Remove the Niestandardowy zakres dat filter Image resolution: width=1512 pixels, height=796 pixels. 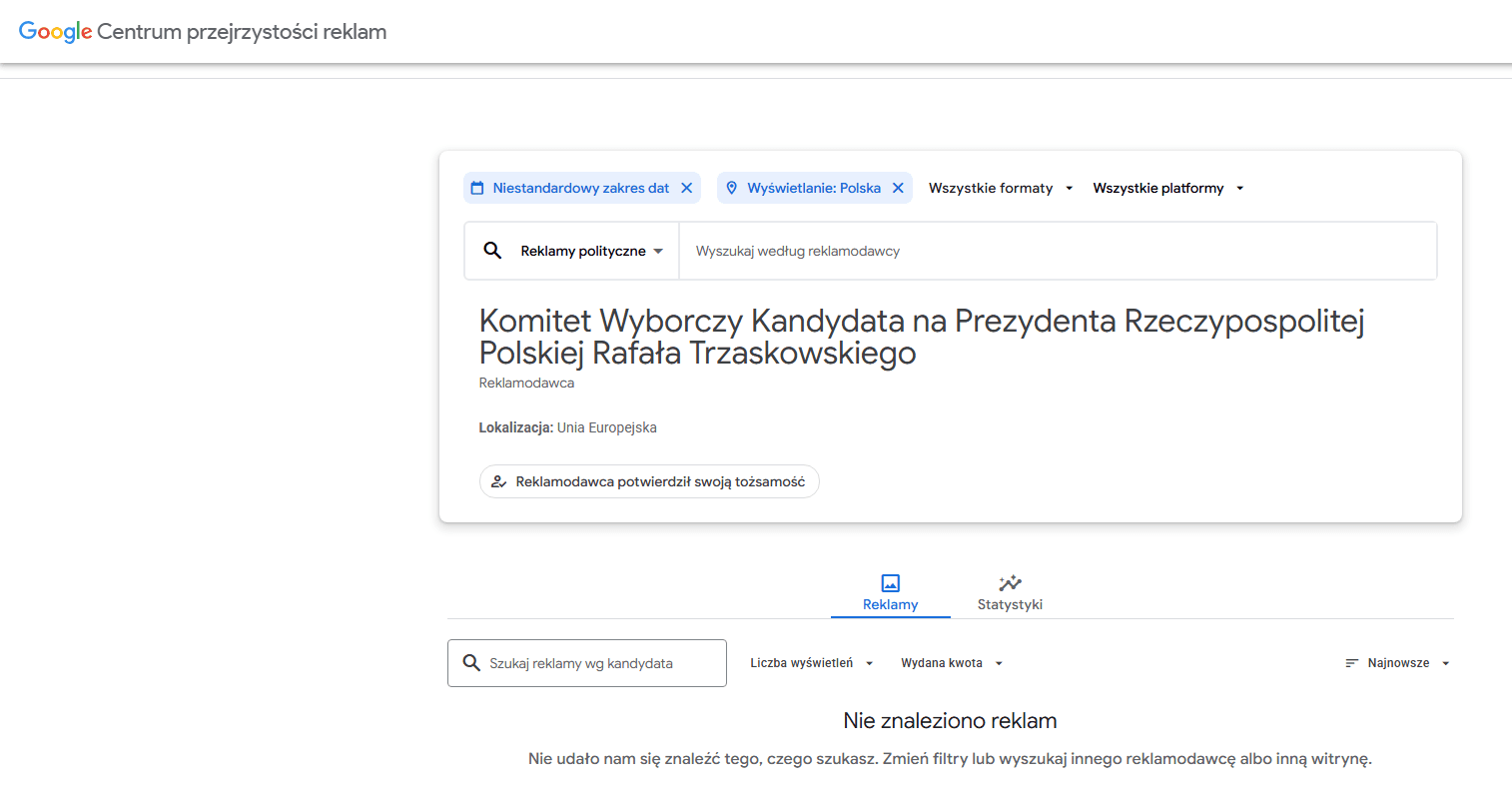[x=687, y=188]
